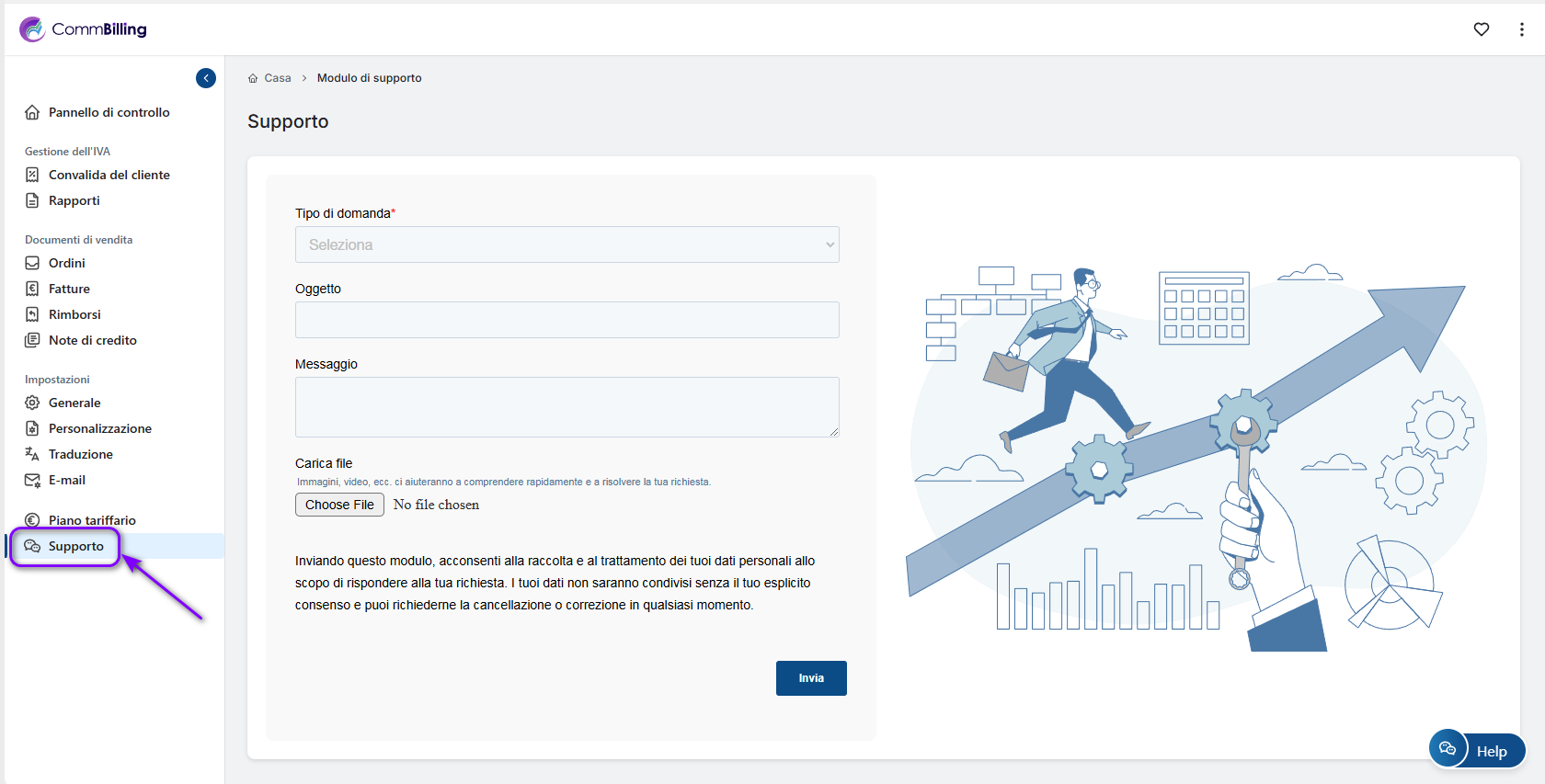
Task: Click the Casa breadcrumb link
Action: coord(277,78)
